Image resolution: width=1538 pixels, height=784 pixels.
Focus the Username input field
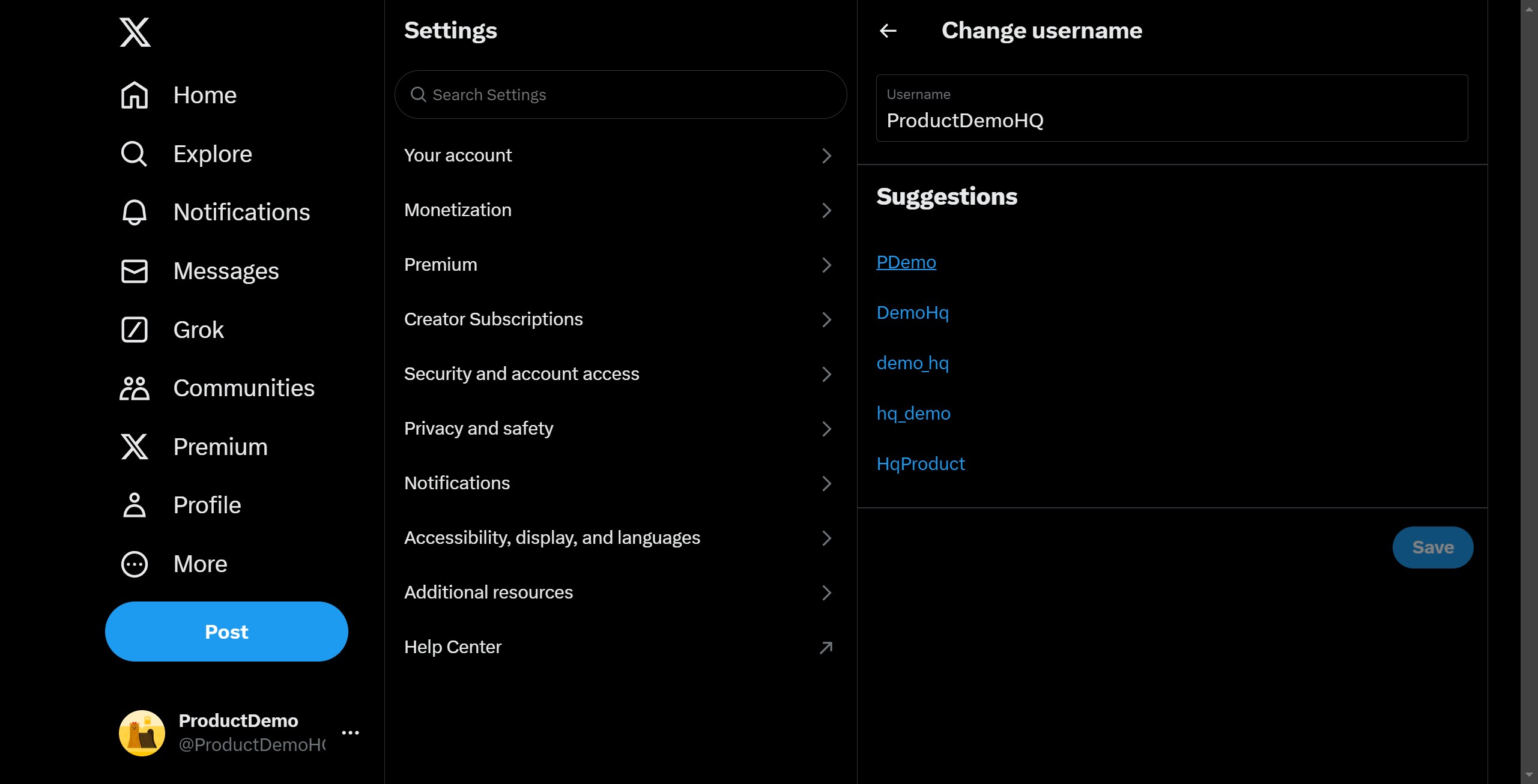click(x=1172, y=108)
